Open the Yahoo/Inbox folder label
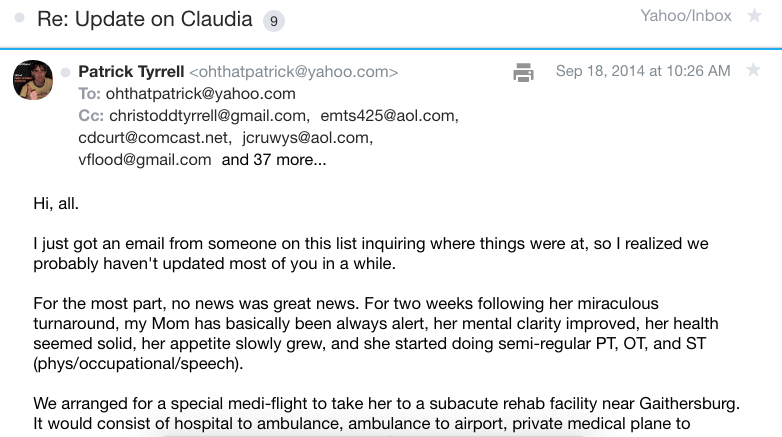This screenshot has height=437, width=782. [x=685, y=16]
